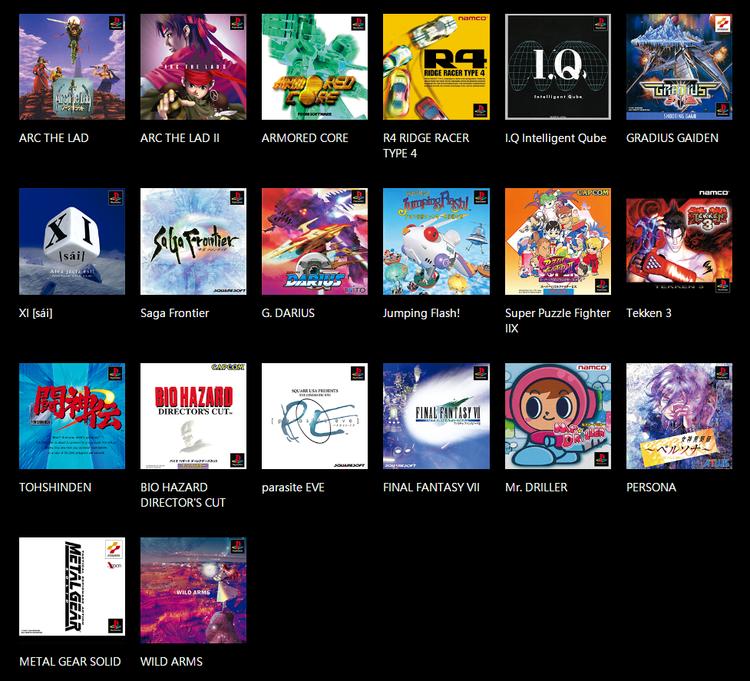Open the Jumping Flash! cover
This screenshot has width=750, height=681.
436,242
